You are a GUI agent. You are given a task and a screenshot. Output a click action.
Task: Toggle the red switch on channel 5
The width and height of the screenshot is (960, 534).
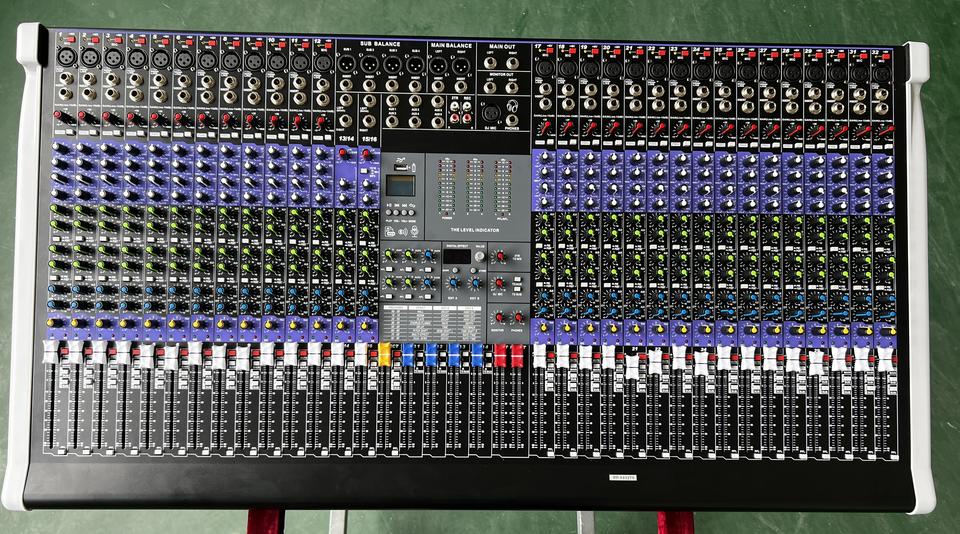point(165,42)
